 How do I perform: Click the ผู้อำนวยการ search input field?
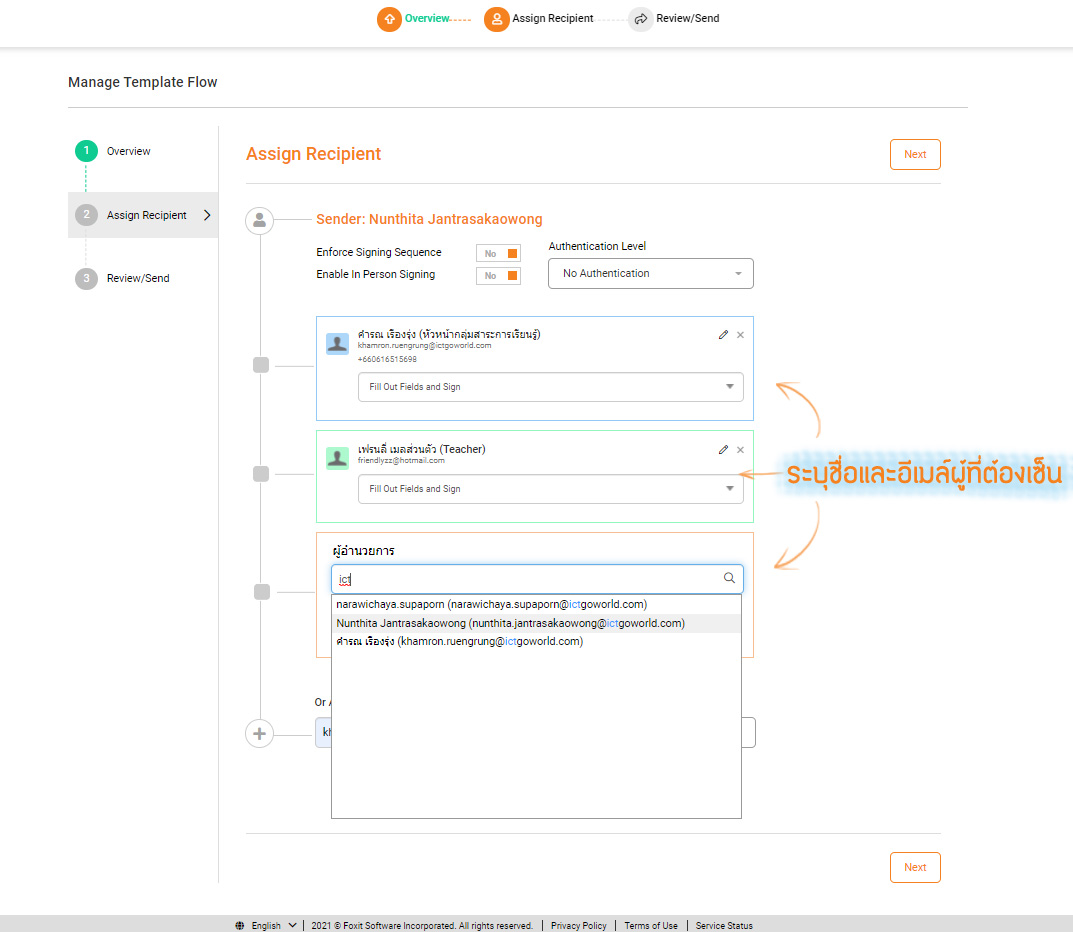point(537,579)
